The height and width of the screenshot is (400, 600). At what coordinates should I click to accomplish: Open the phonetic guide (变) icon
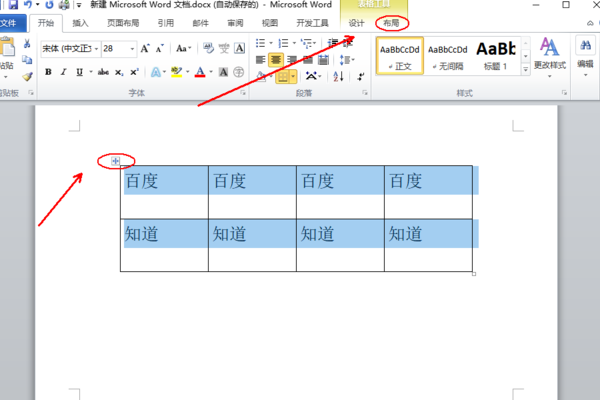[224, 48]
